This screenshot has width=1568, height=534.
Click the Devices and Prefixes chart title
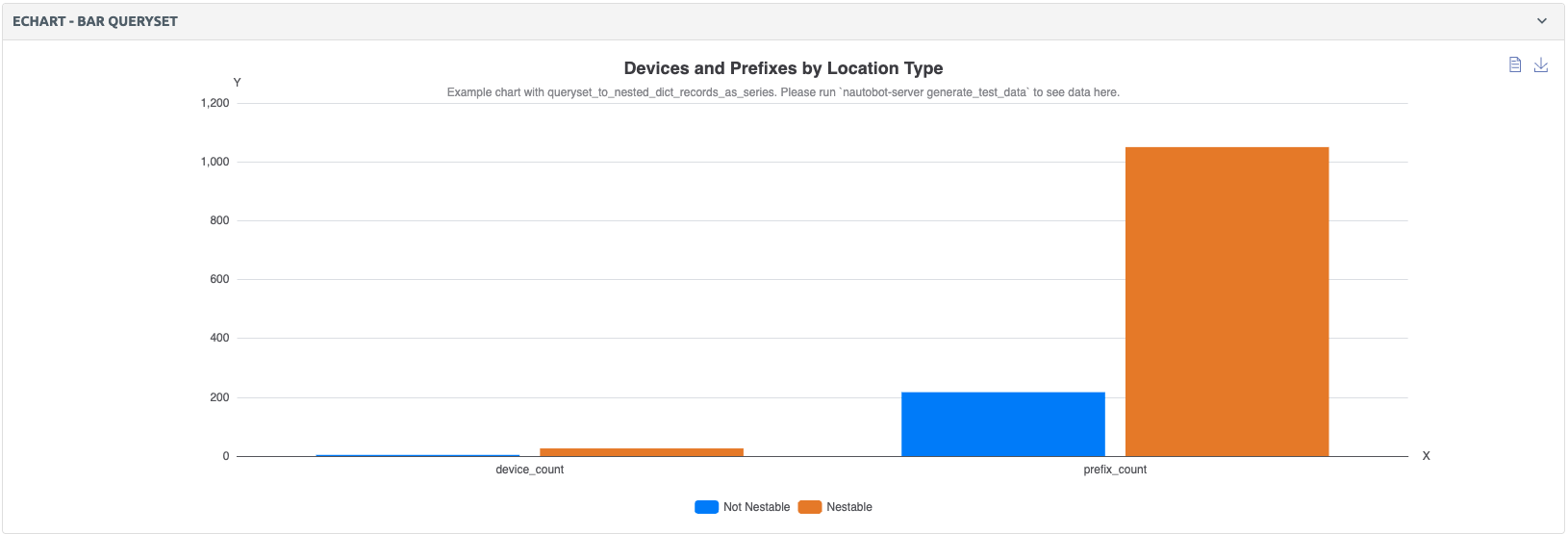point(783,68)
